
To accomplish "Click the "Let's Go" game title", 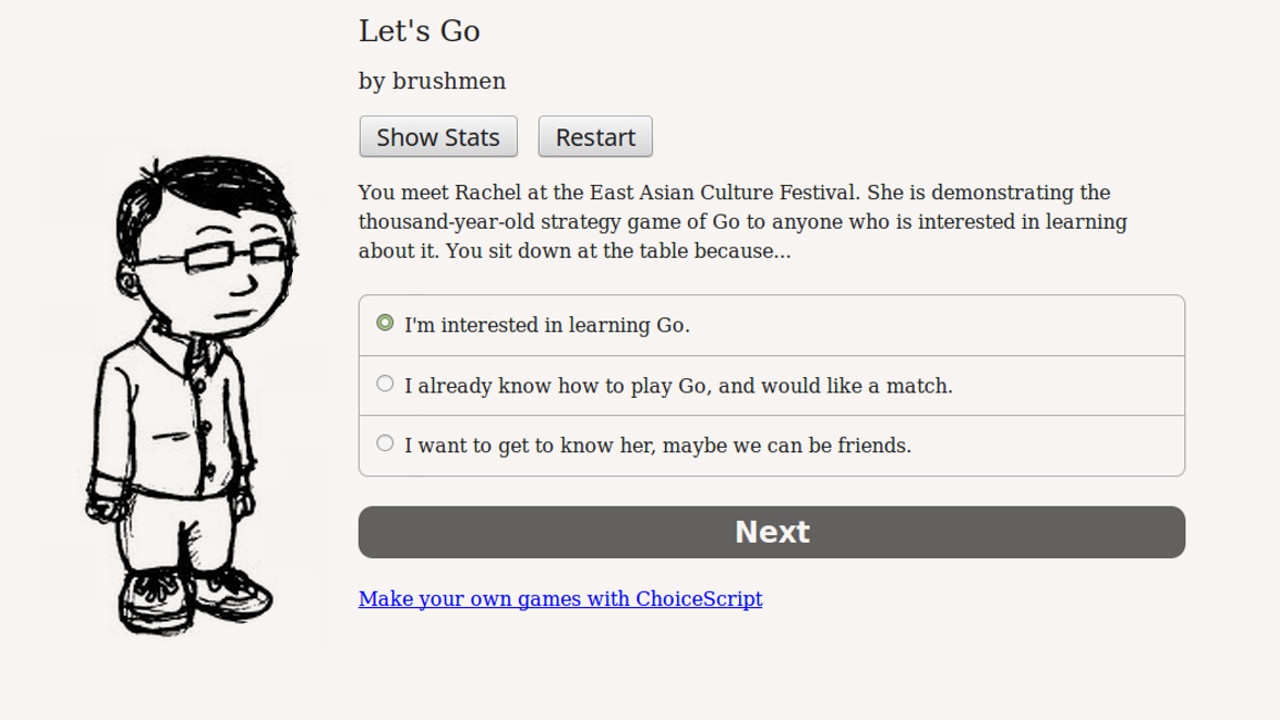I will (x=419, y=31).
